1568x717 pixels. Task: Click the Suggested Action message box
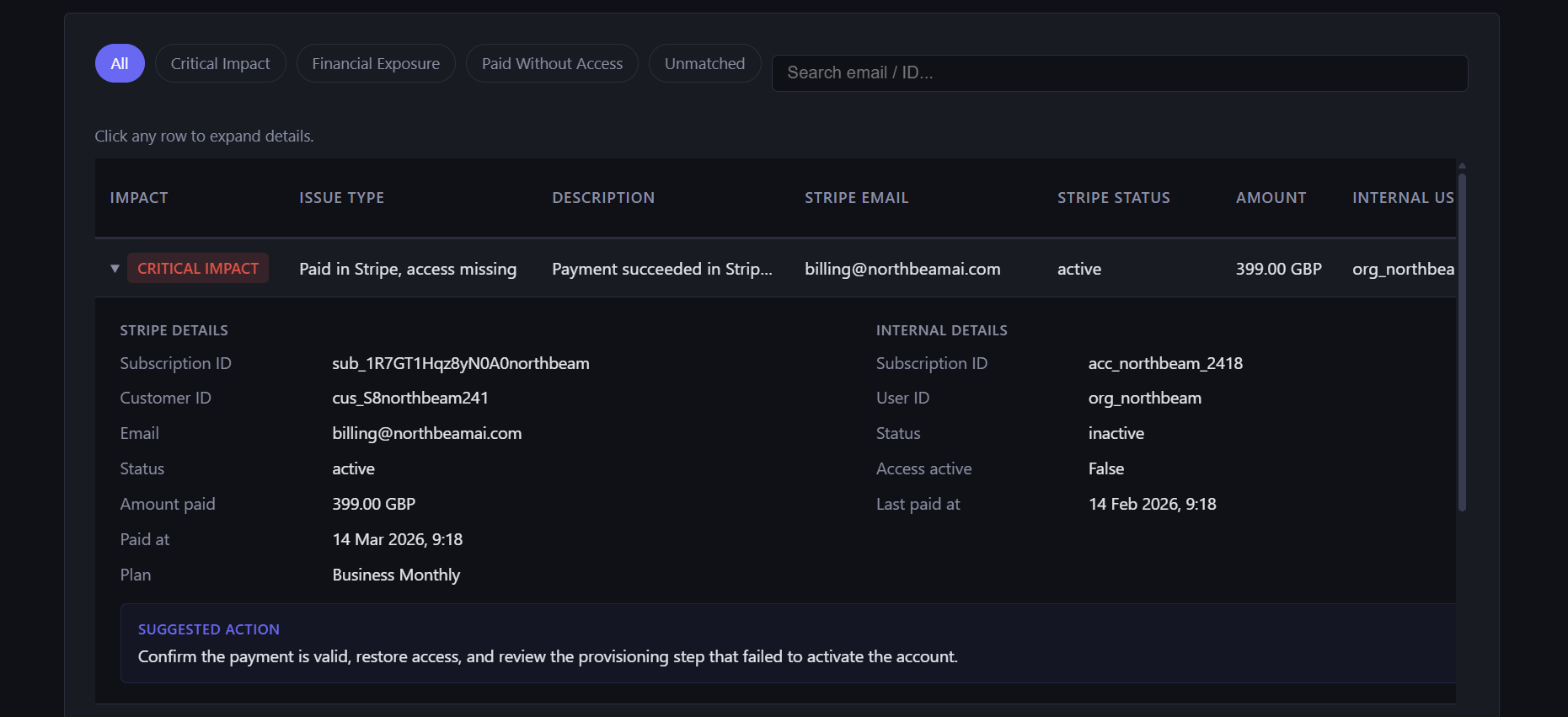click(788, 644)
